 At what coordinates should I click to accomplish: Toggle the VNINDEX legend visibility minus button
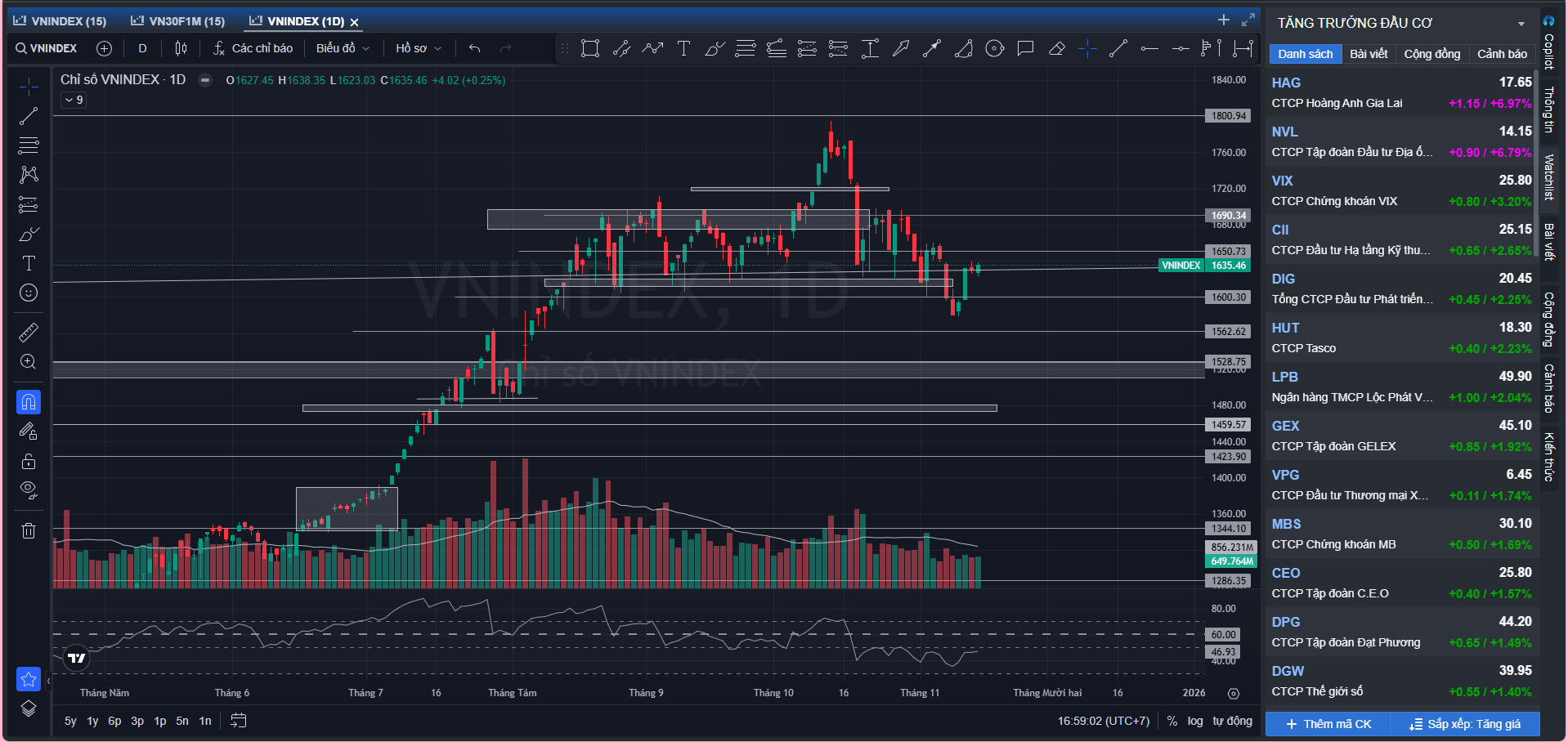(x=205, y=80)
